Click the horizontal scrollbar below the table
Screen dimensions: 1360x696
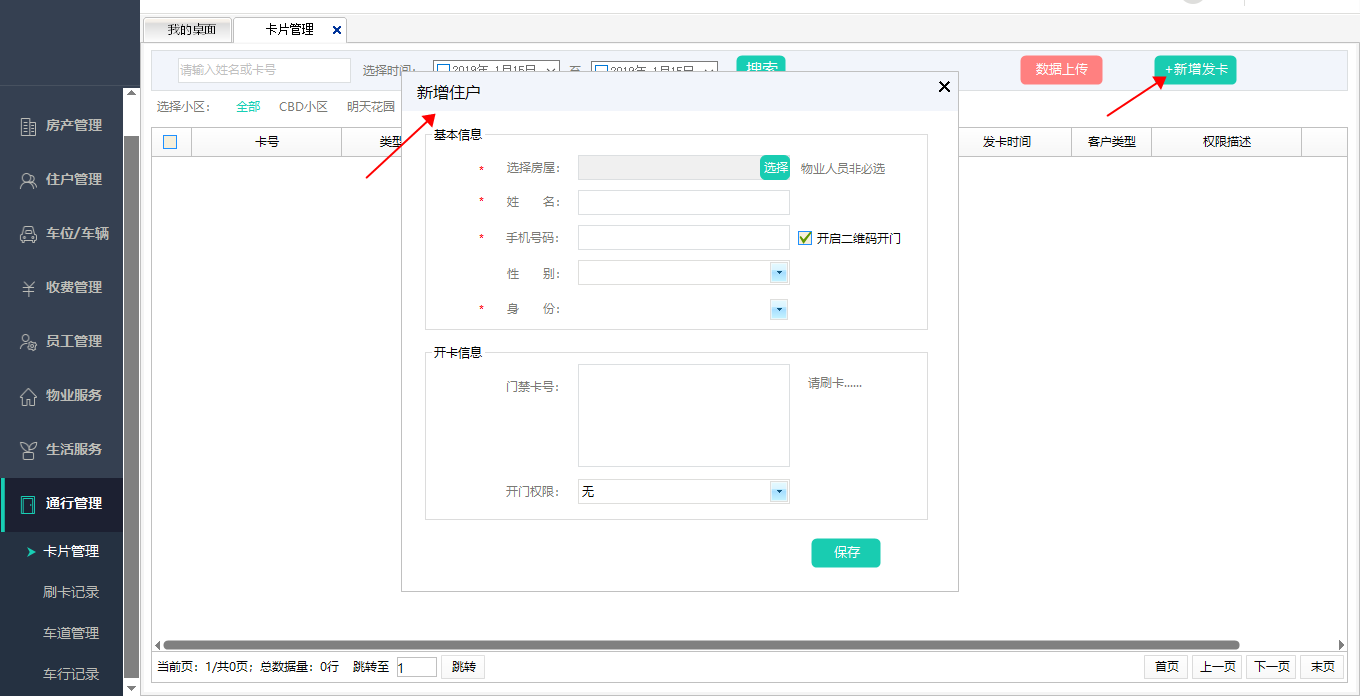[x=700, y=645]
